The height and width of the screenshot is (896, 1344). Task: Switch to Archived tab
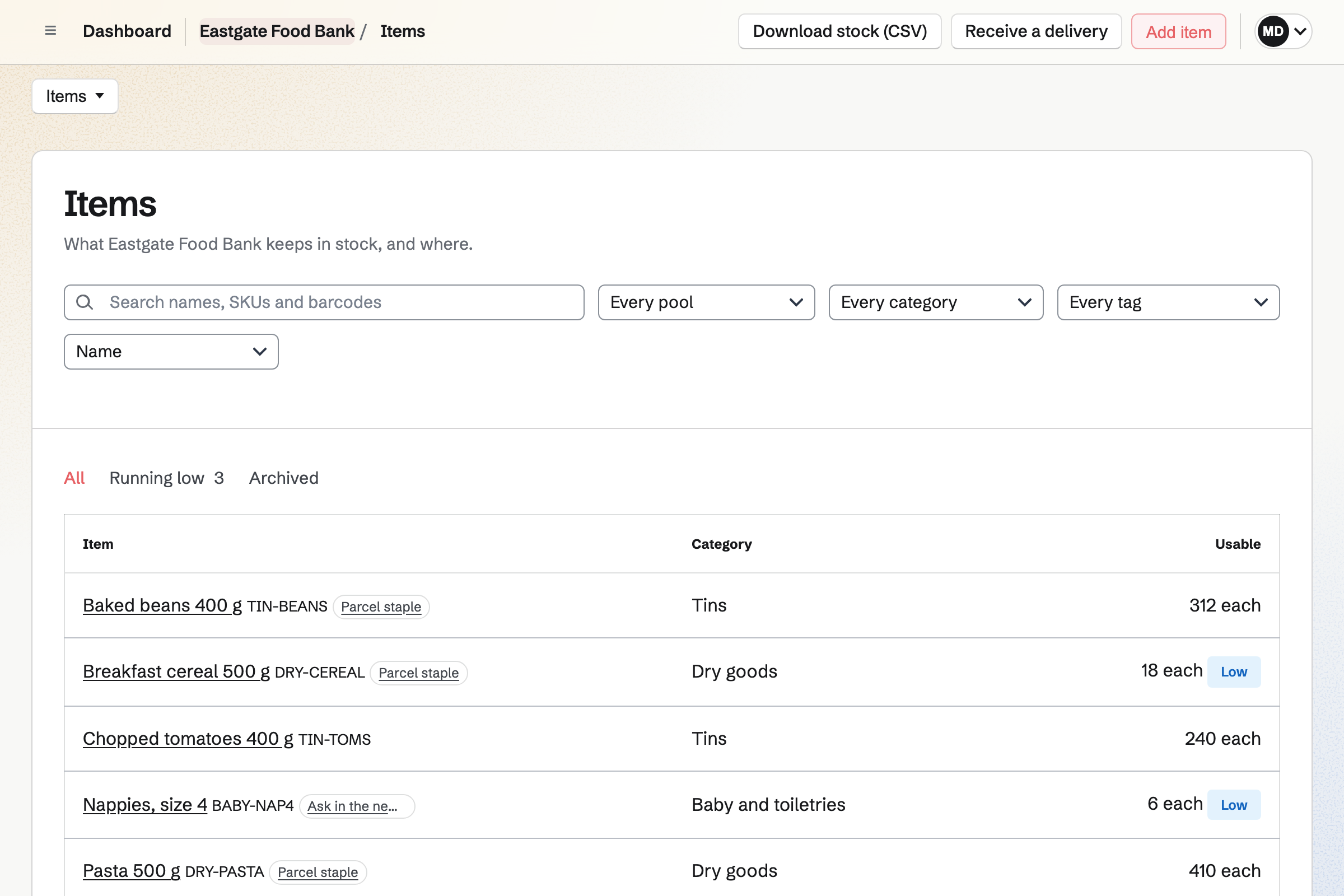tap(283, 478)
